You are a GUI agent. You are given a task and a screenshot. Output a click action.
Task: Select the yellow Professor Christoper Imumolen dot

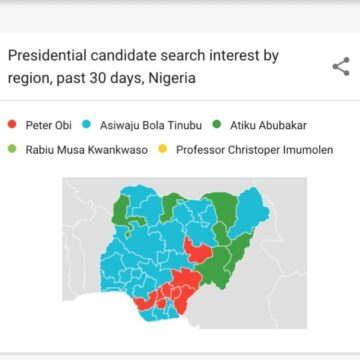tap(163, 149)
